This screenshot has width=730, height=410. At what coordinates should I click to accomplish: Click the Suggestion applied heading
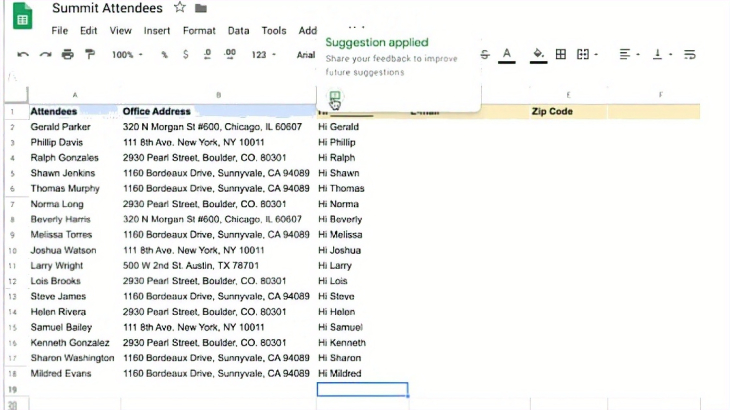click(377, 42)
